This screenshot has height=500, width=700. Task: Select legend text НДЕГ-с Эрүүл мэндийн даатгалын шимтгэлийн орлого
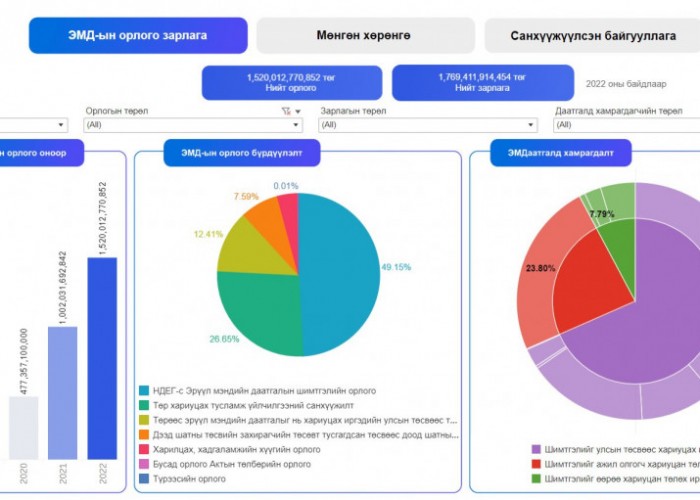pyautogui.click(x=264, y=391)
